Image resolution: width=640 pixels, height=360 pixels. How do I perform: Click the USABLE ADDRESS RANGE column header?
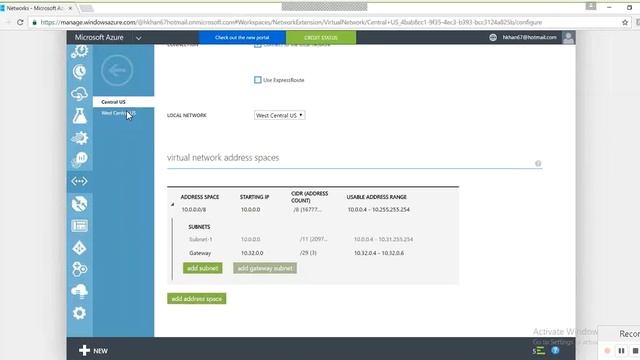point(376,197)
